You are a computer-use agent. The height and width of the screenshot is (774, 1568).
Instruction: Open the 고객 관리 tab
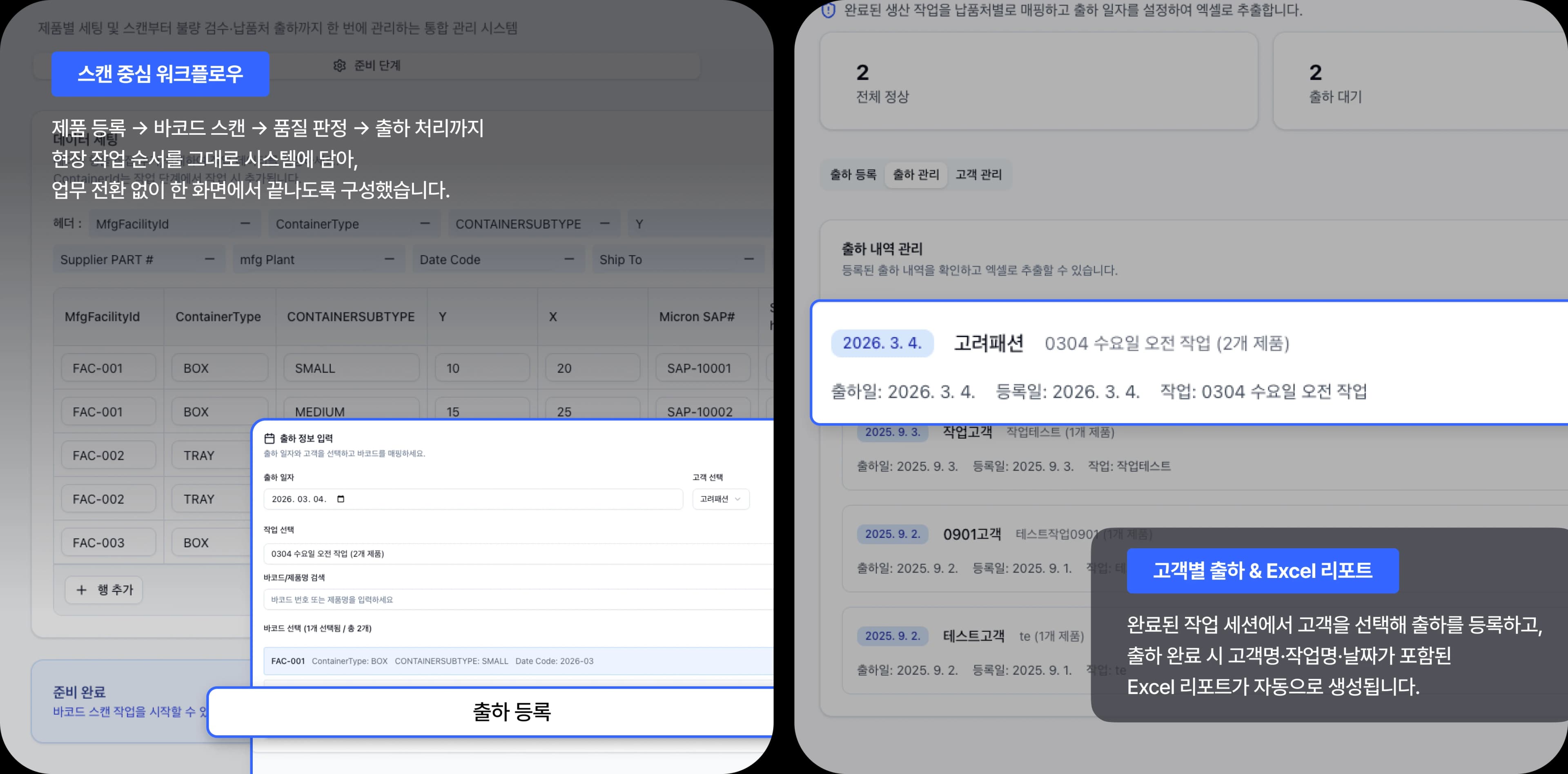pos(978,175)
